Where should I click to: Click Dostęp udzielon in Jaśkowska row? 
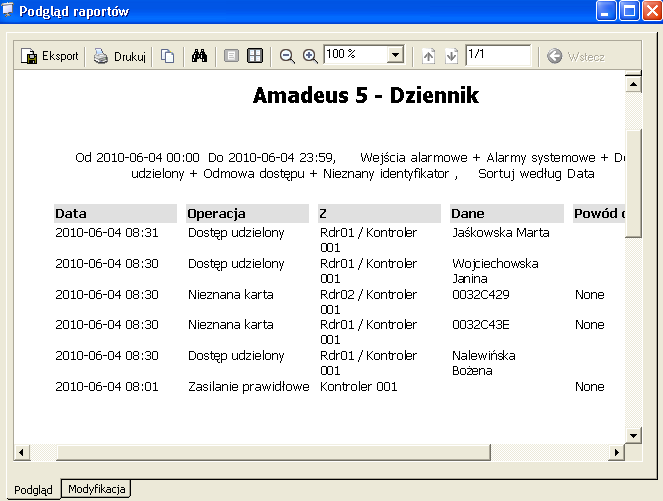[x=236, y=233]
